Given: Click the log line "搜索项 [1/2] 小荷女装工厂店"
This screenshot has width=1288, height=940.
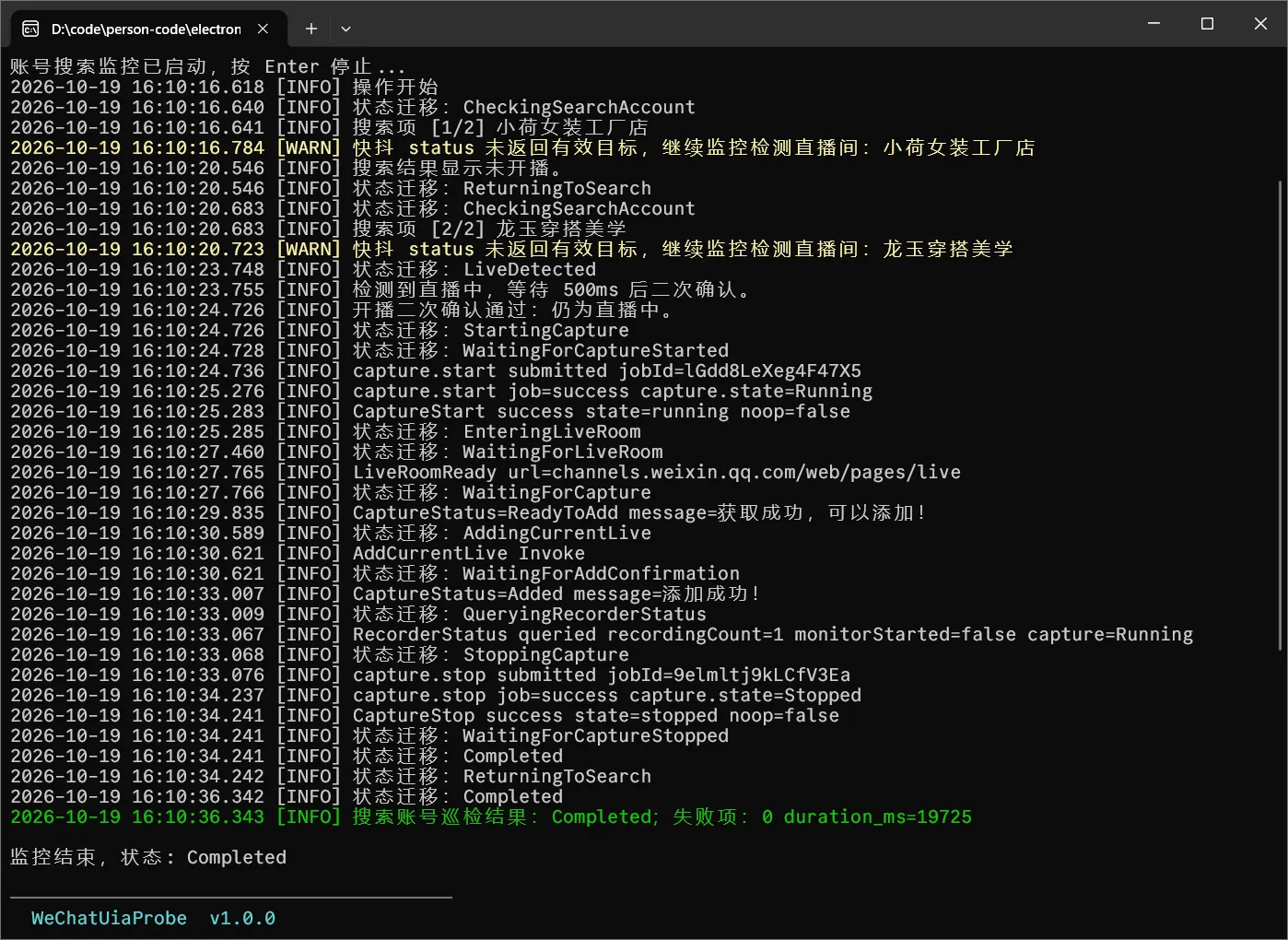Looking at the screenshot, I should click(x=329, y=127).
